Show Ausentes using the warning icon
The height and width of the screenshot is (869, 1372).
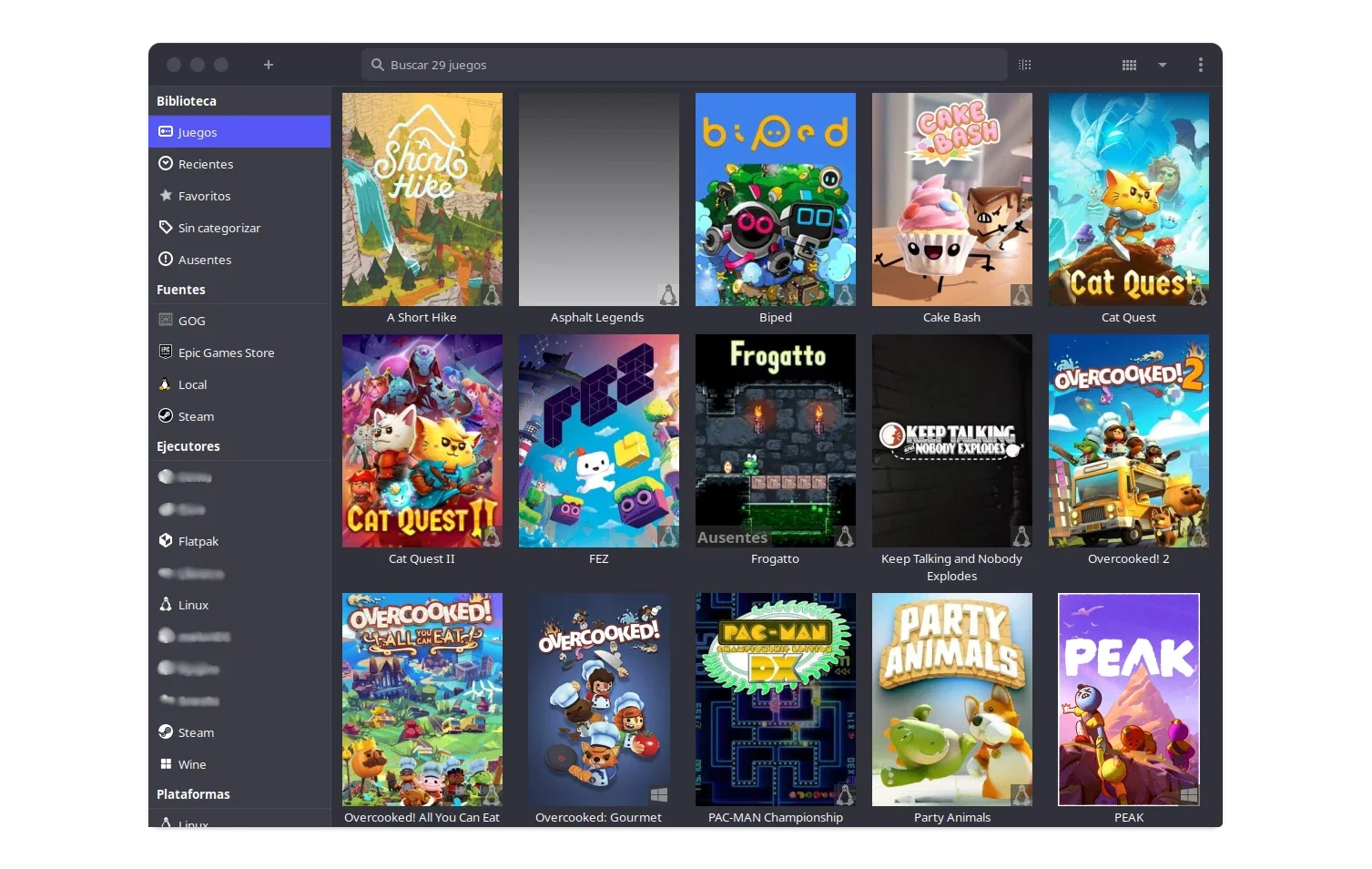(166, 259)
